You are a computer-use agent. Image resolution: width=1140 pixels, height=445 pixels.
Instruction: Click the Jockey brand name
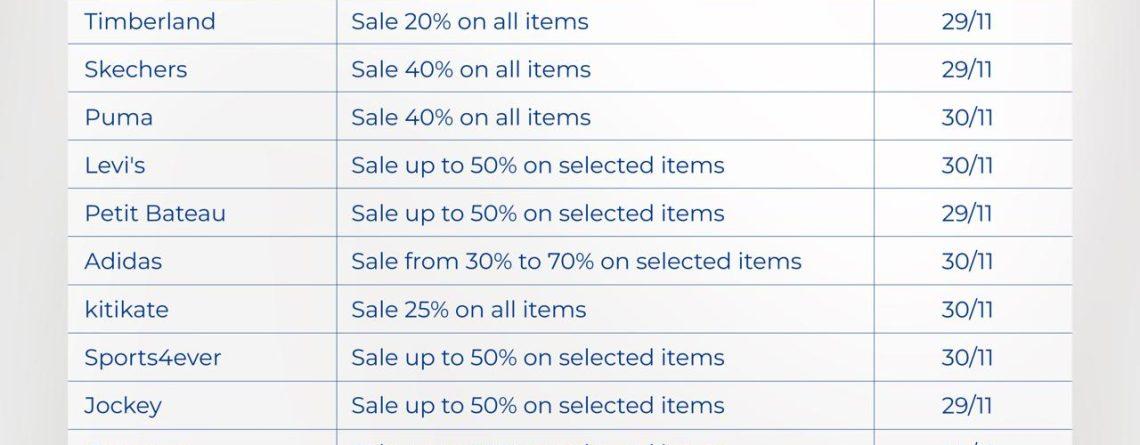(x=122, y=405)
